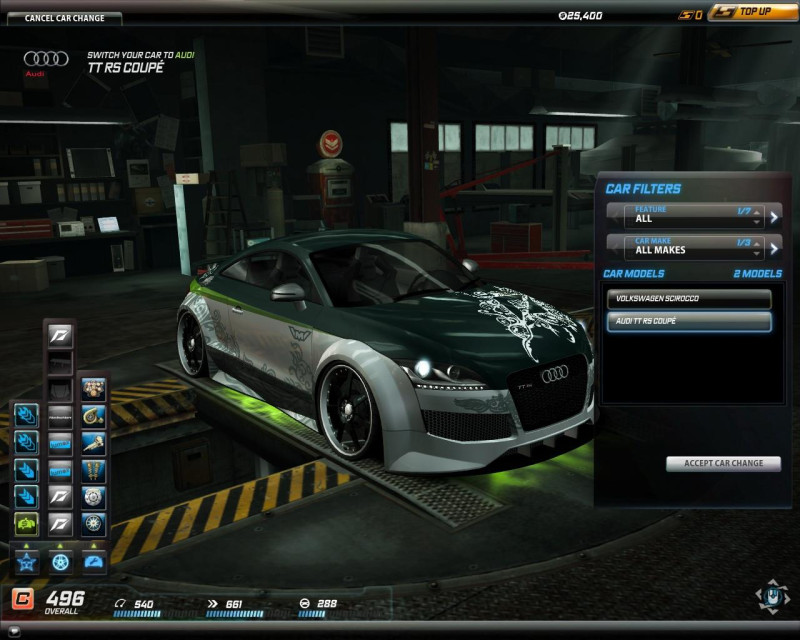Select the second blue flame skill mod
Viewport: 800px width, 640px height.
pos(27,442)
